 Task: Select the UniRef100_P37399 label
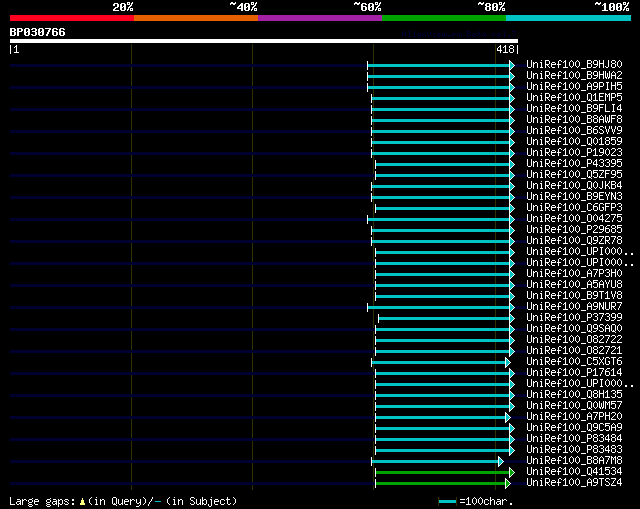[574, 318]
